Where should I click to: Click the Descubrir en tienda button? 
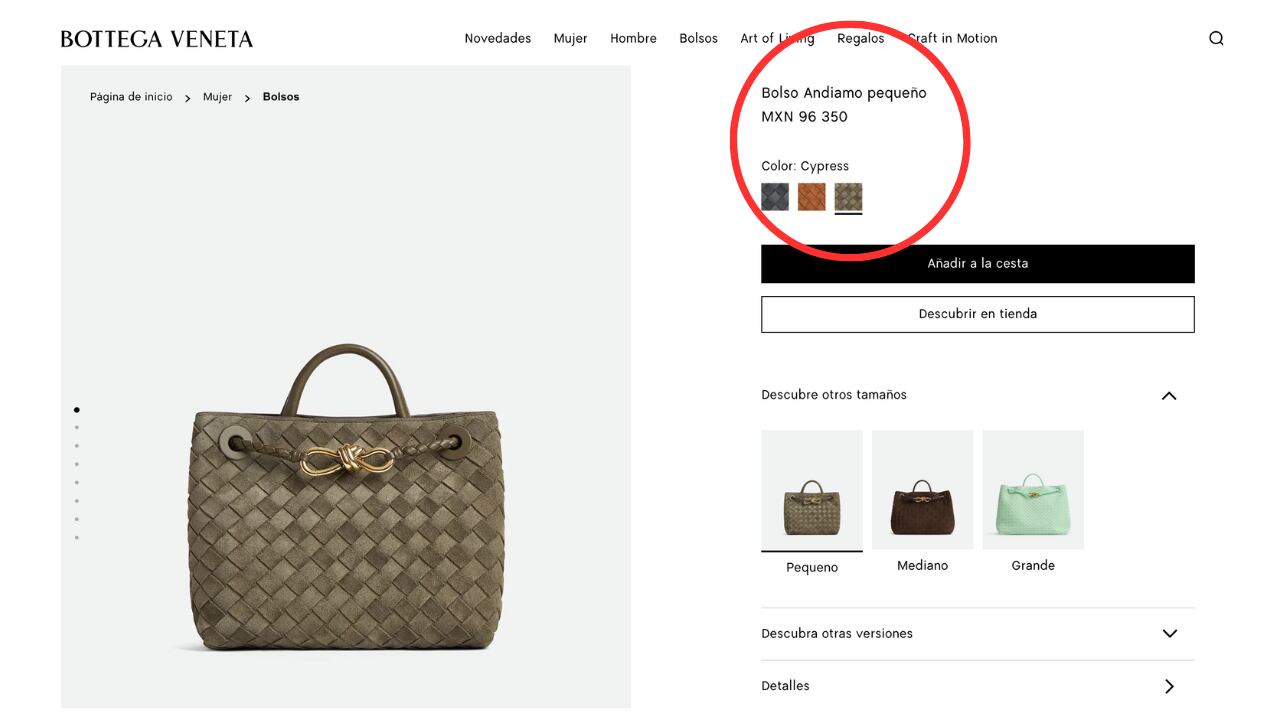[x=977, y=313]
